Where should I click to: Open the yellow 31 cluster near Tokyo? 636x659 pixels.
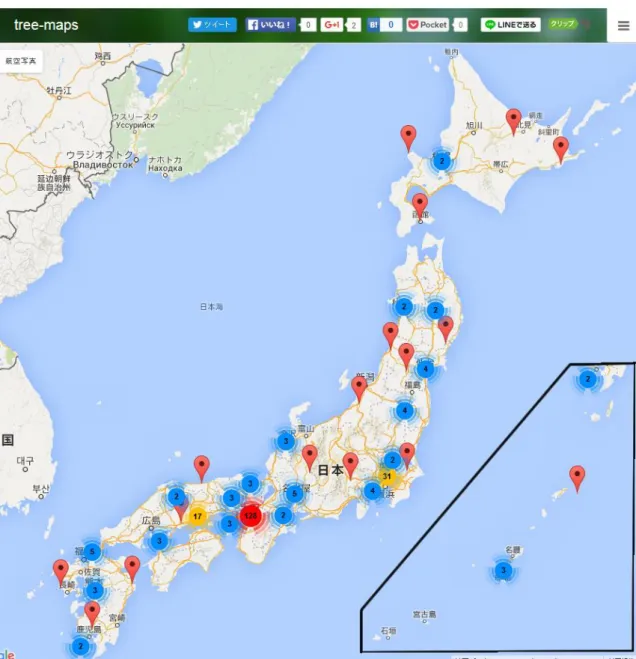[387, 476]
